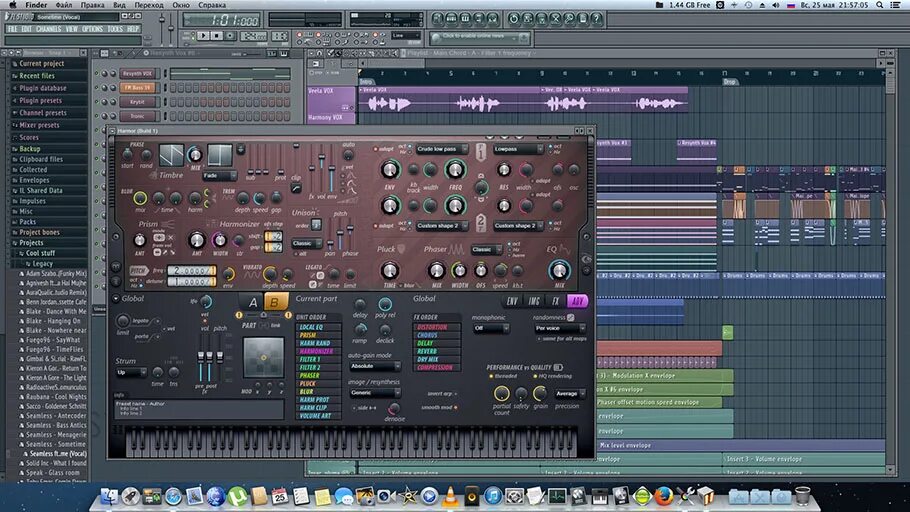The width and height of the screenshot is (910, 512).
Task: Open the IMG tab in Harmor
Action: point(534,301)
